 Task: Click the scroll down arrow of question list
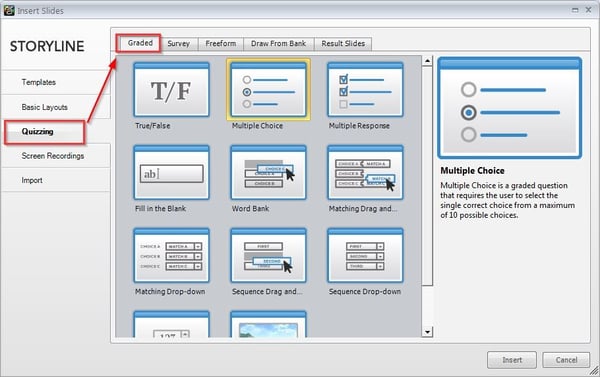pos(427,331)
